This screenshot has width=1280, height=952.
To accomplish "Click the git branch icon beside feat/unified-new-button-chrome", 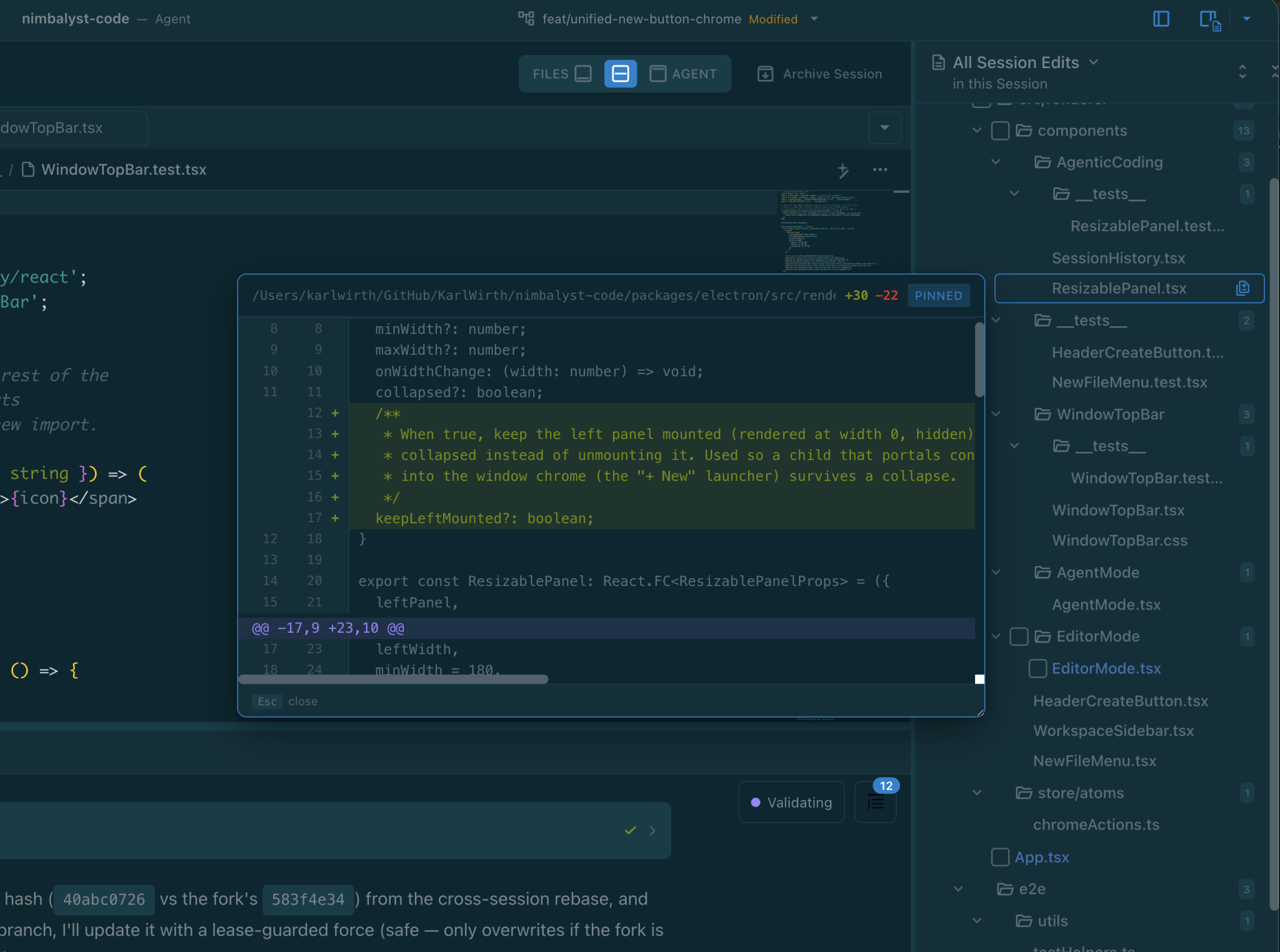I will point(526,18).
